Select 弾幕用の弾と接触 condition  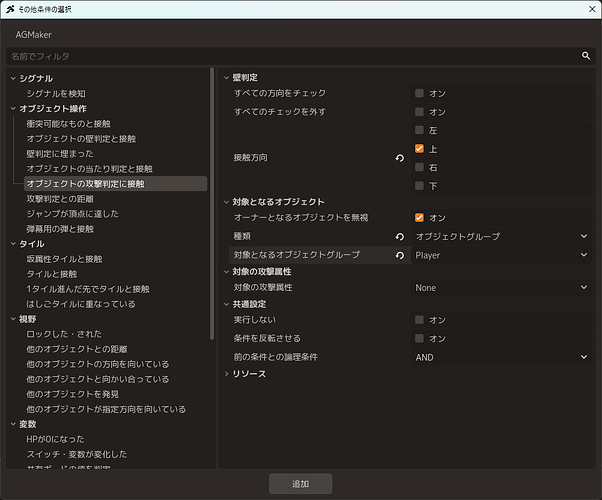pyautogui.click(x=60, y=229)
